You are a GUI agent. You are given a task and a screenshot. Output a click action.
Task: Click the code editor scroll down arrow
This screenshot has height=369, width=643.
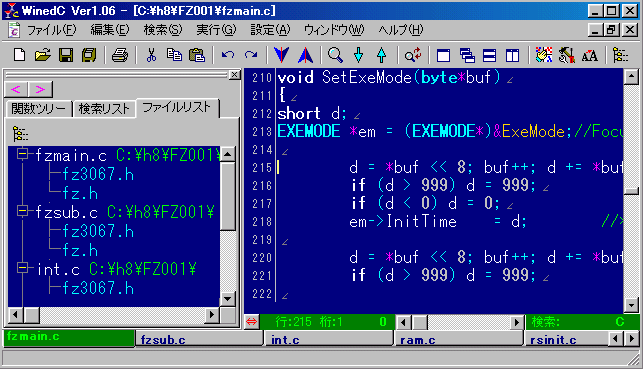click(631, 305)
